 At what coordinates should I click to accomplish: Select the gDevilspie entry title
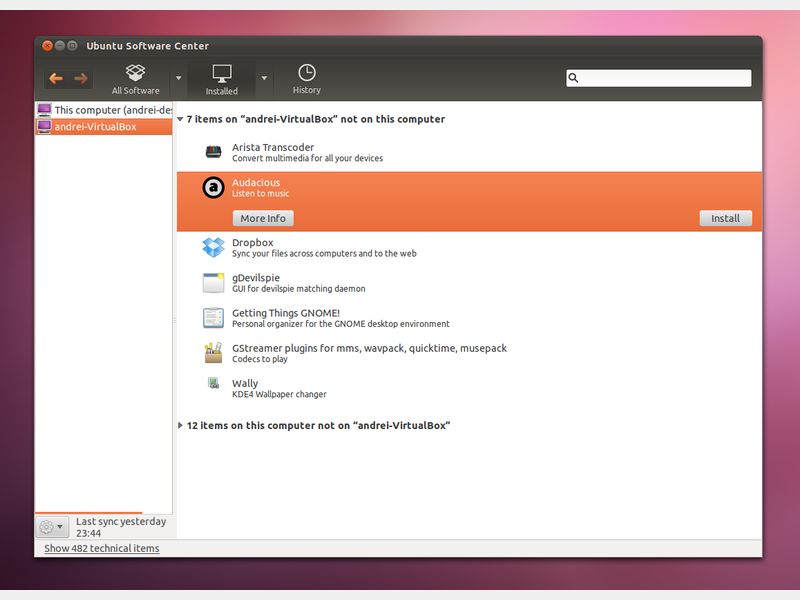[256, 278]
